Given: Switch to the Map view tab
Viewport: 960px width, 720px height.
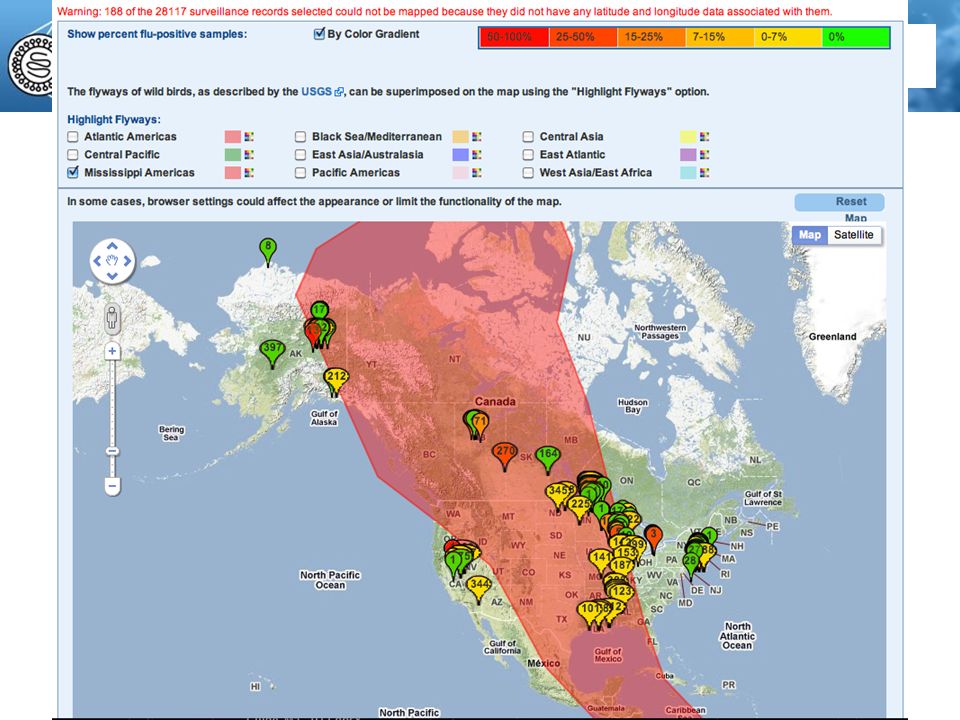Looking at the screenshot, I should point(809,234).
